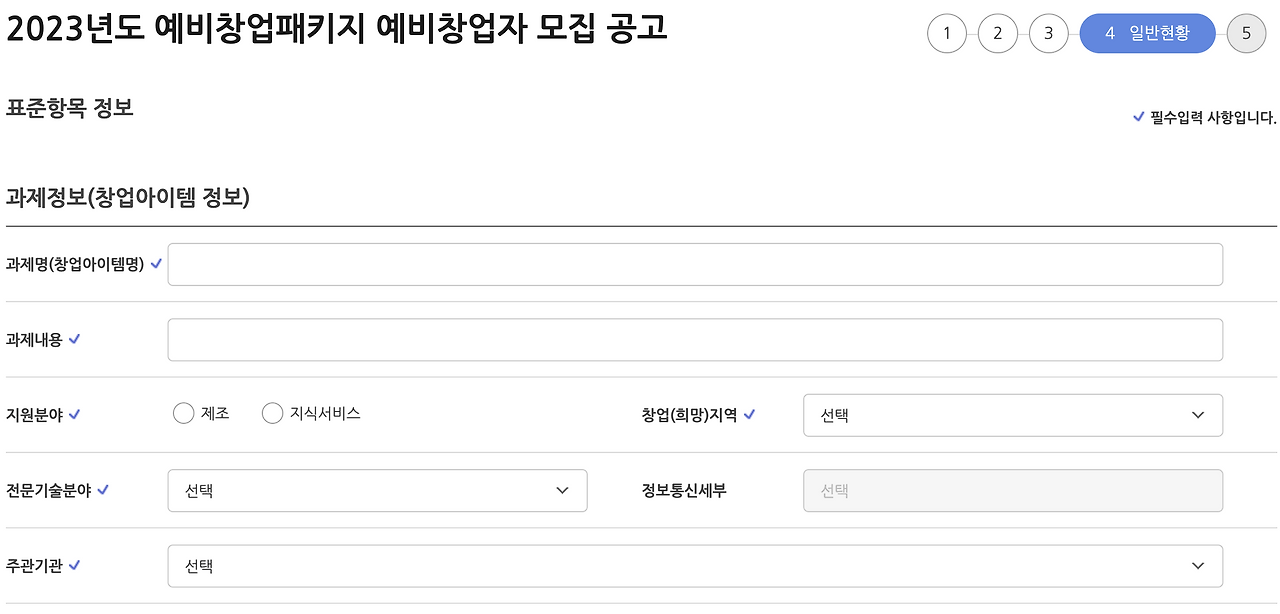1280x614 pixels.
Task: Click the required checkmark beside 주관기관 label
Action: coord(81,565)
